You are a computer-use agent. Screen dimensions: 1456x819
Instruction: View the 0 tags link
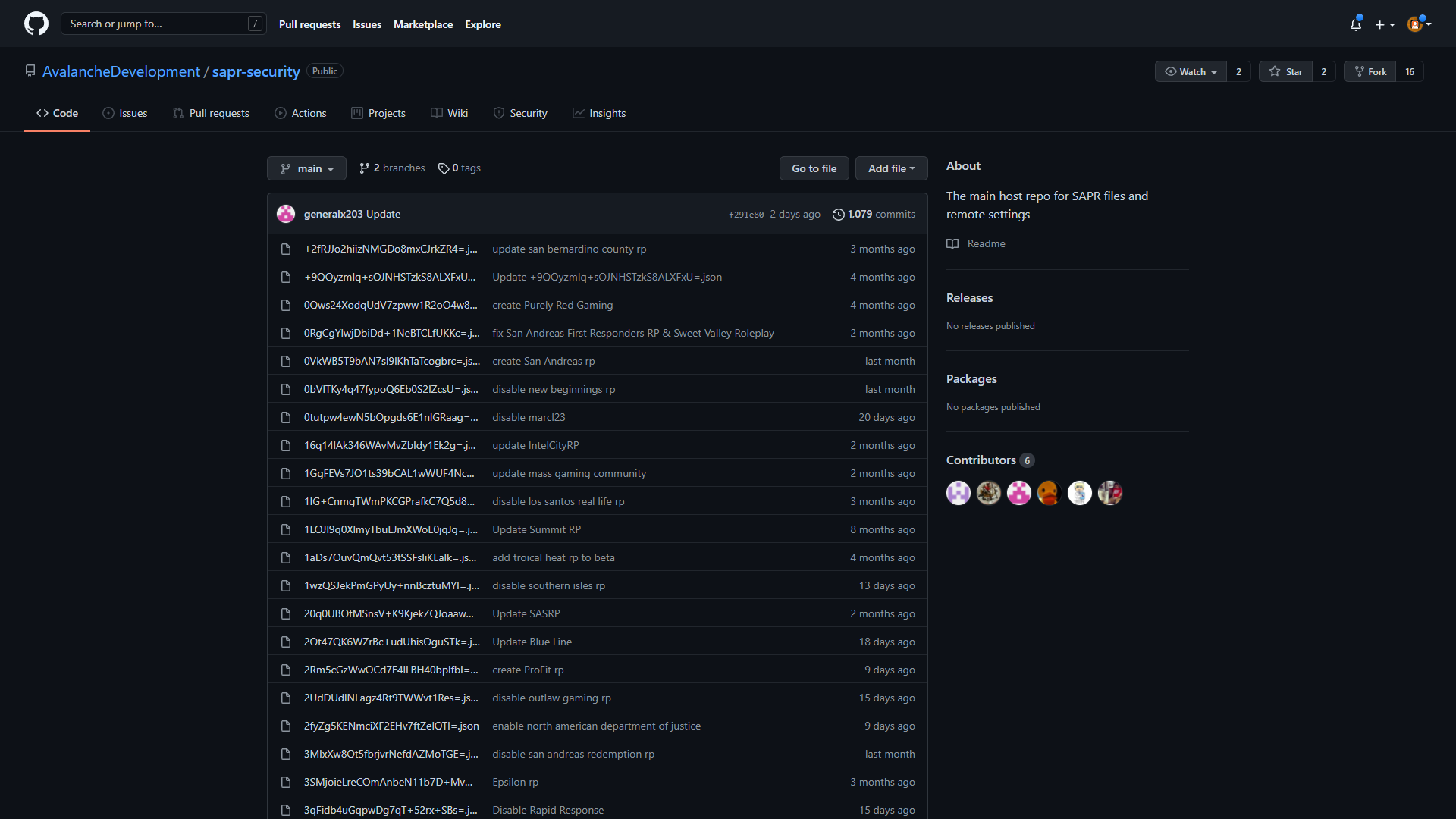tap(460, 168)
